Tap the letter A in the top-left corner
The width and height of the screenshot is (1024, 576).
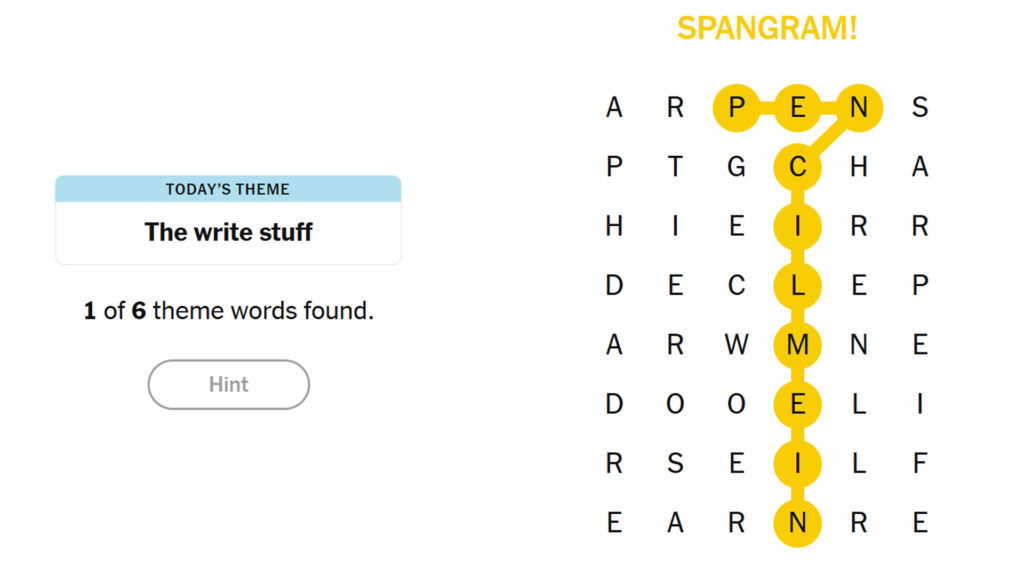[x=614, y=107]
